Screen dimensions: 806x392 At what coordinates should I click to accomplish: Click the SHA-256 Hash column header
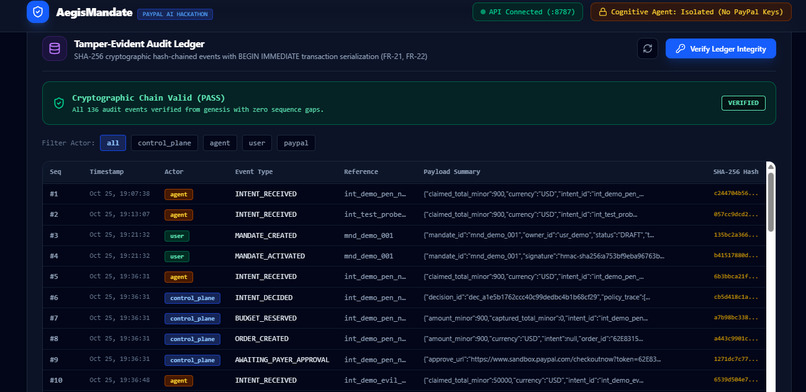736,172
